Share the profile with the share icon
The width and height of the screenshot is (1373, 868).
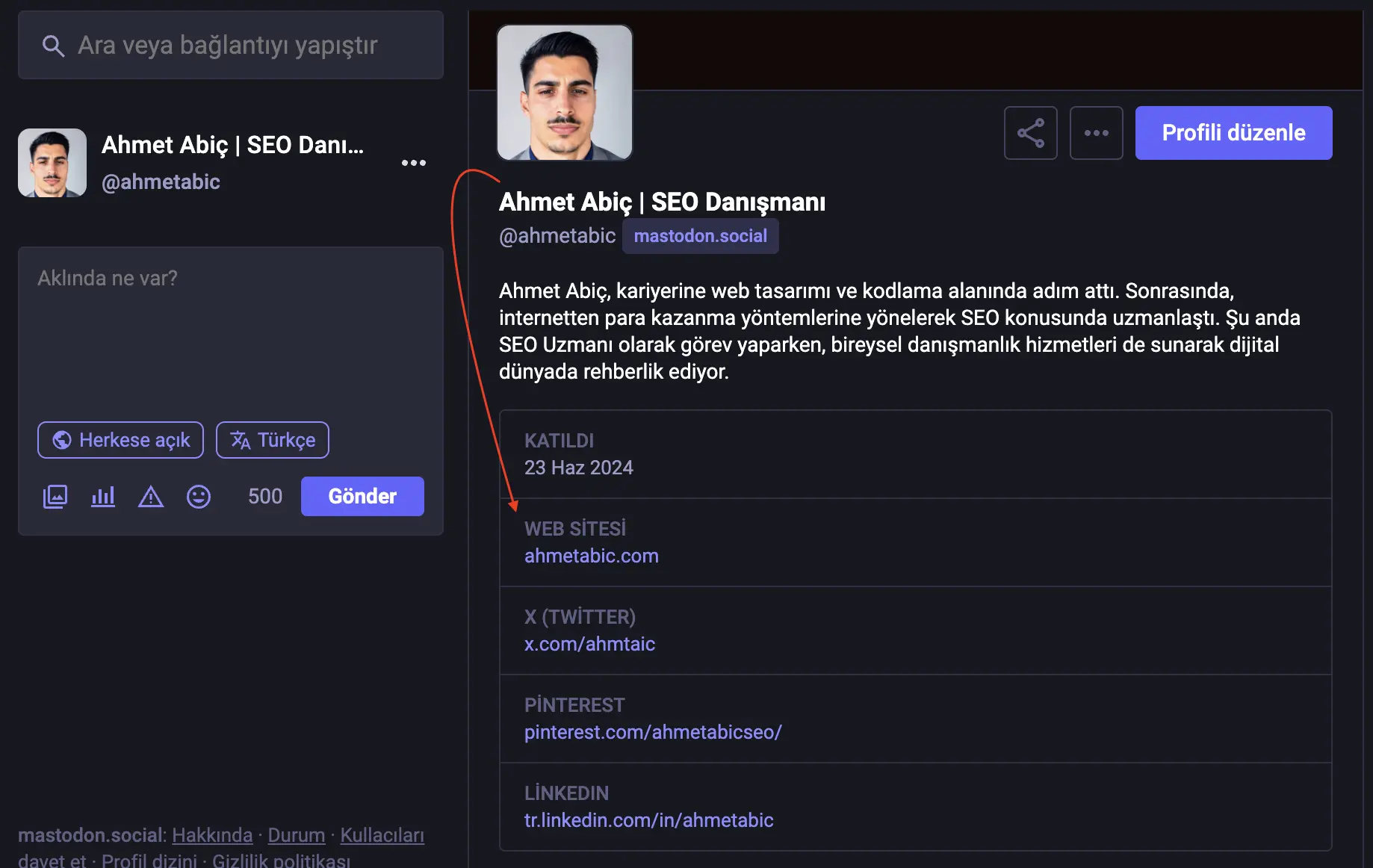[x=1031, y=133]
